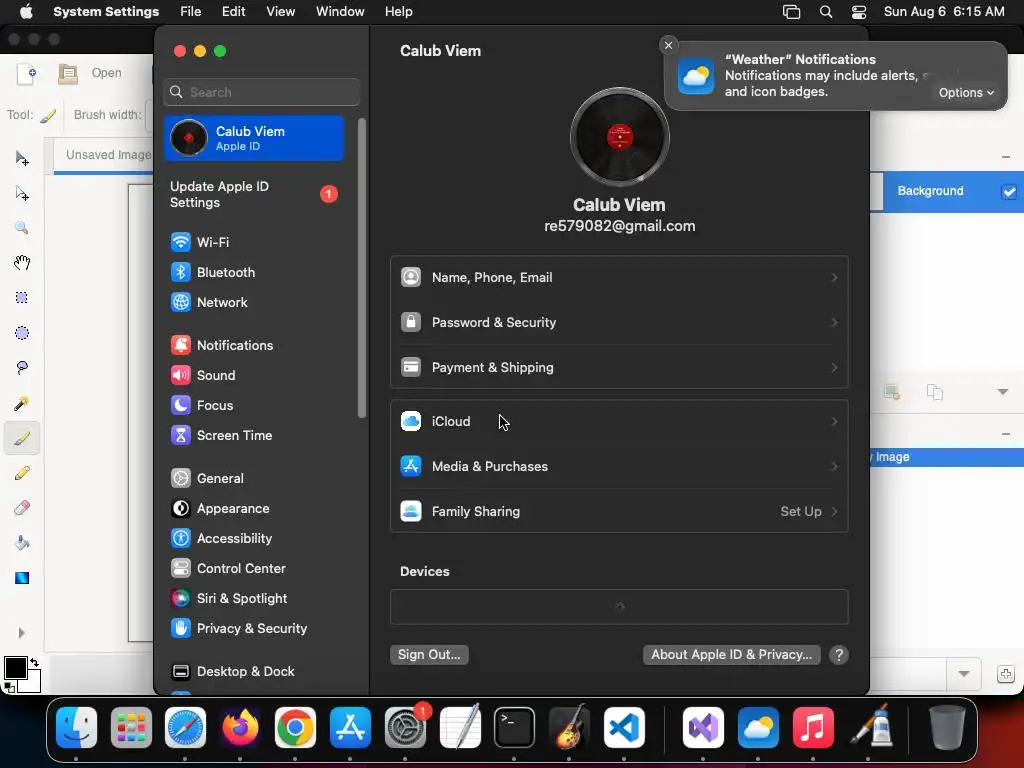Select the Gradient tool in toolbox
This screenshot has width=1024, height=768.
point(22,578)
